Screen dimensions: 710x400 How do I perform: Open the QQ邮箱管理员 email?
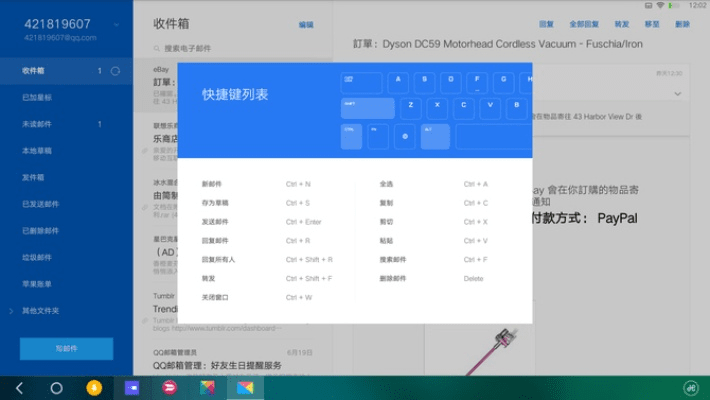point(233,360)
